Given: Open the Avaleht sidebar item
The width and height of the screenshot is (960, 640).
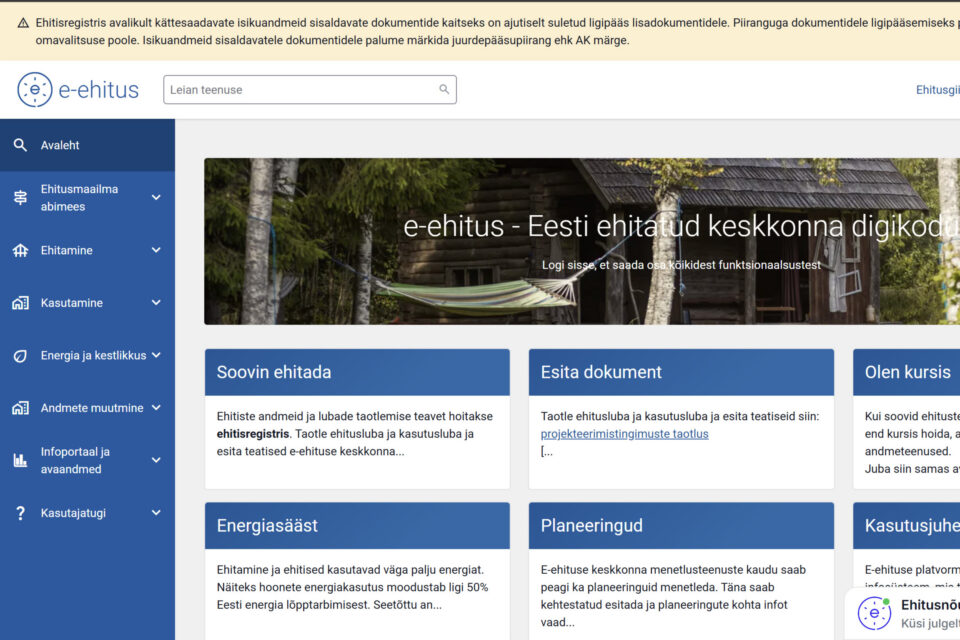Looking at the screenshot, I should tap(87, 145).
